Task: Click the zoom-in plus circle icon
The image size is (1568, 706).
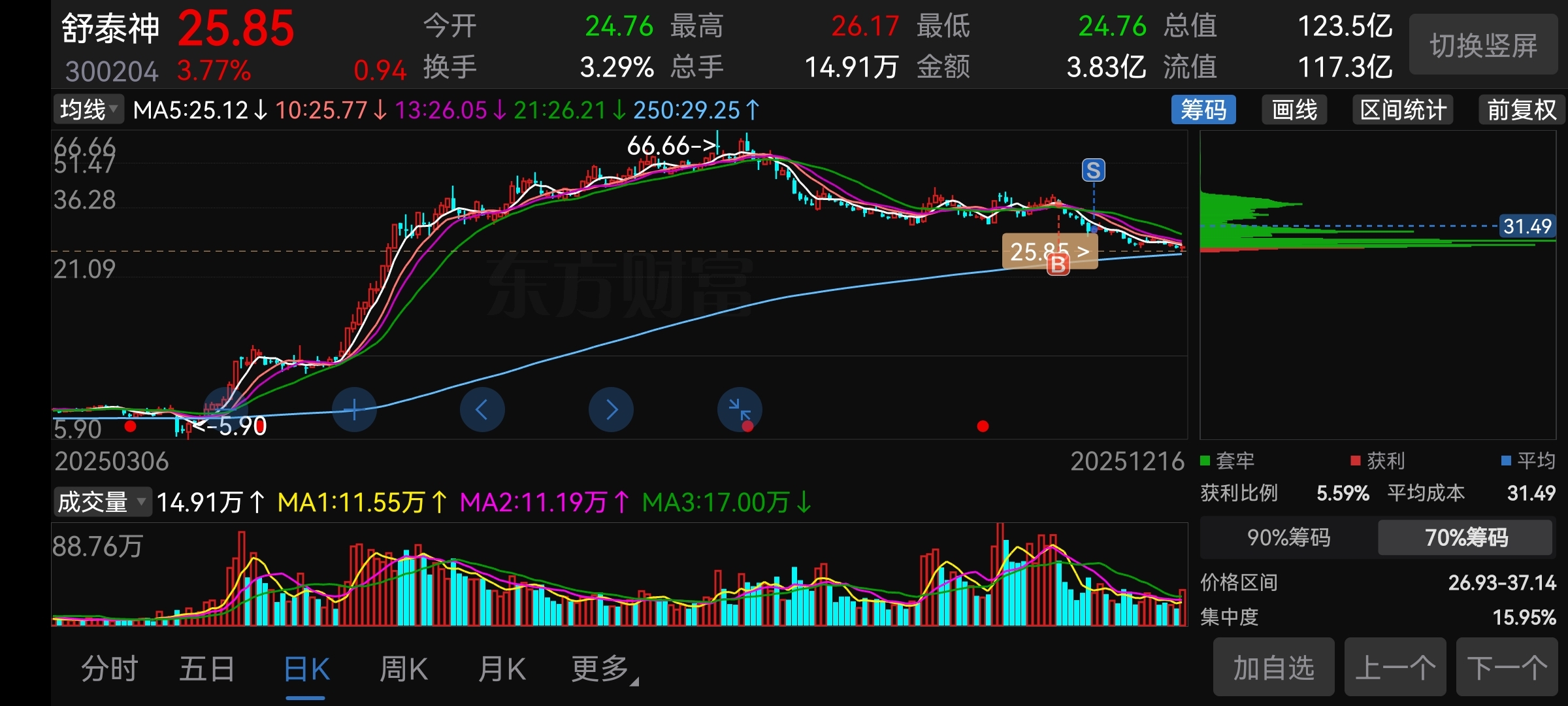Action: [354, 410]
